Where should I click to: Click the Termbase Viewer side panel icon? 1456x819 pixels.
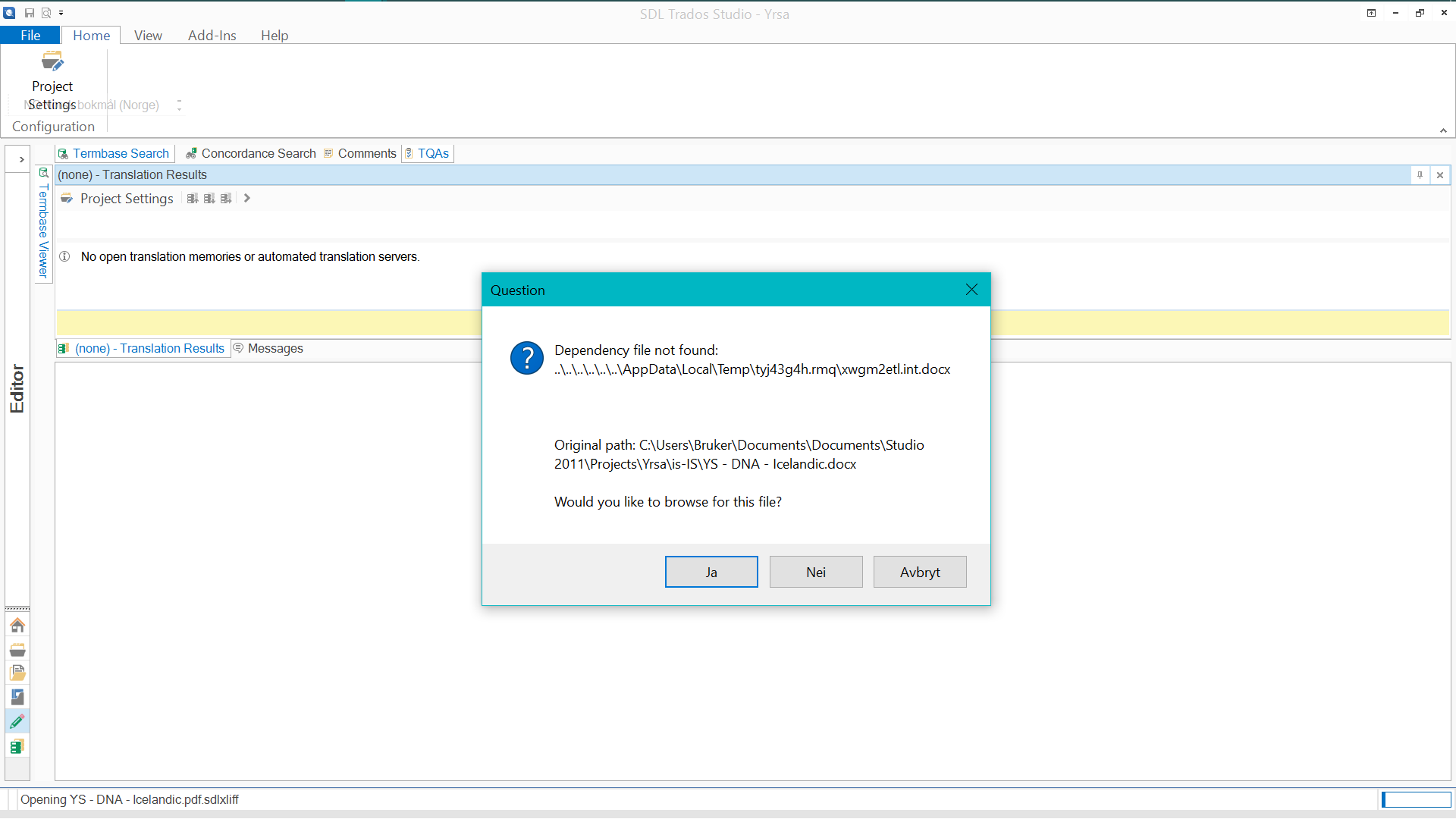43,173
